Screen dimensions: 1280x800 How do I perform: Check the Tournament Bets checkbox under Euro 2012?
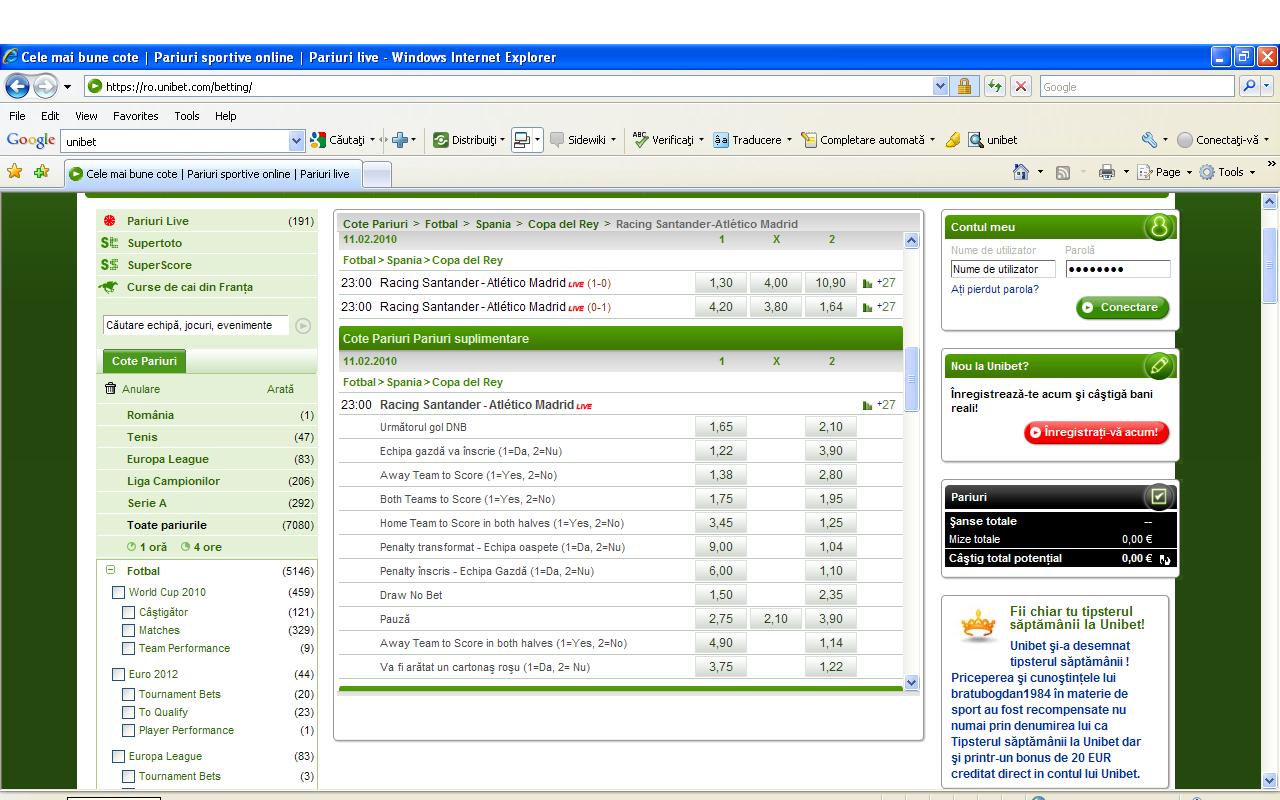pos(128,694)
